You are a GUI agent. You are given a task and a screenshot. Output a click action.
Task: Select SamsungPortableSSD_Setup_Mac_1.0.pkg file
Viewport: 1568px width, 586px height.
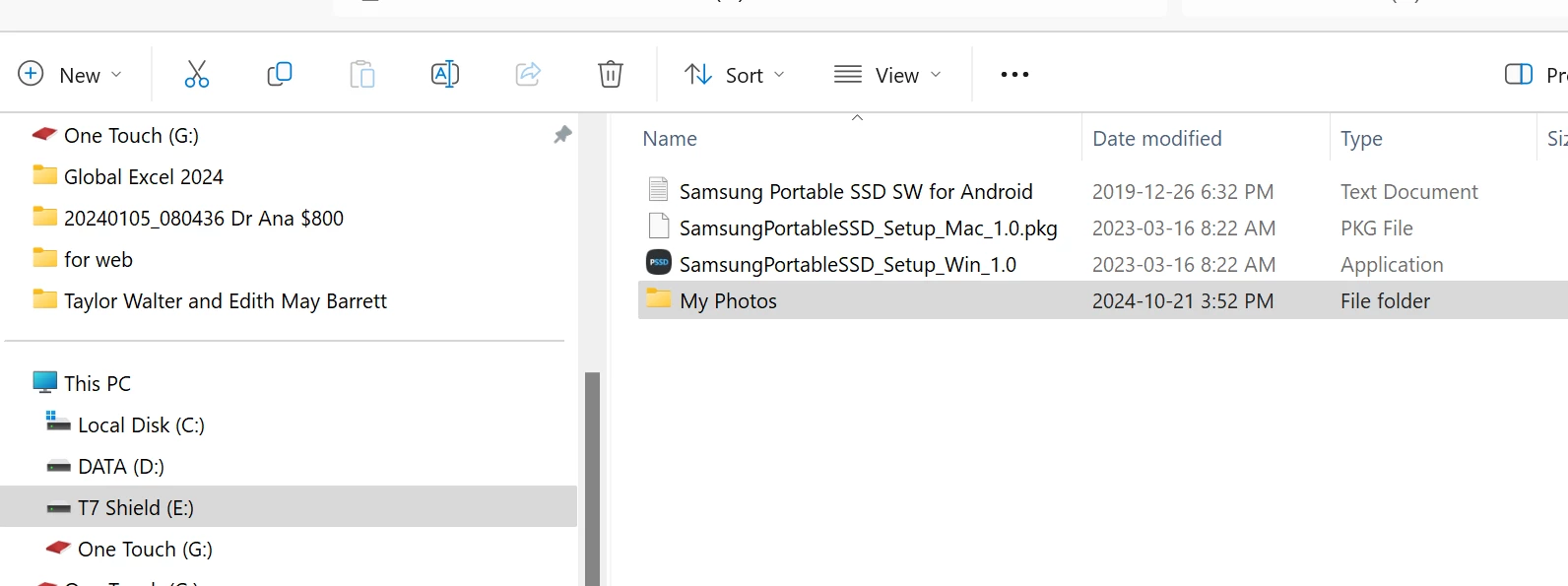point(868,228)
